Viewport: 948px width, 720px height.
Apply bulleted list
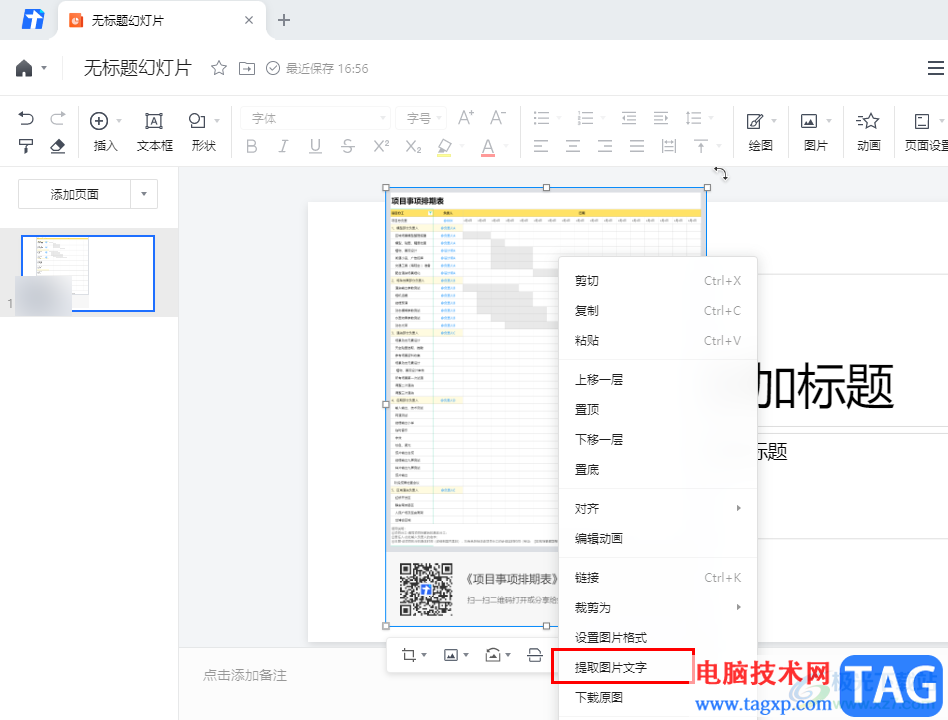coord(541,118)
